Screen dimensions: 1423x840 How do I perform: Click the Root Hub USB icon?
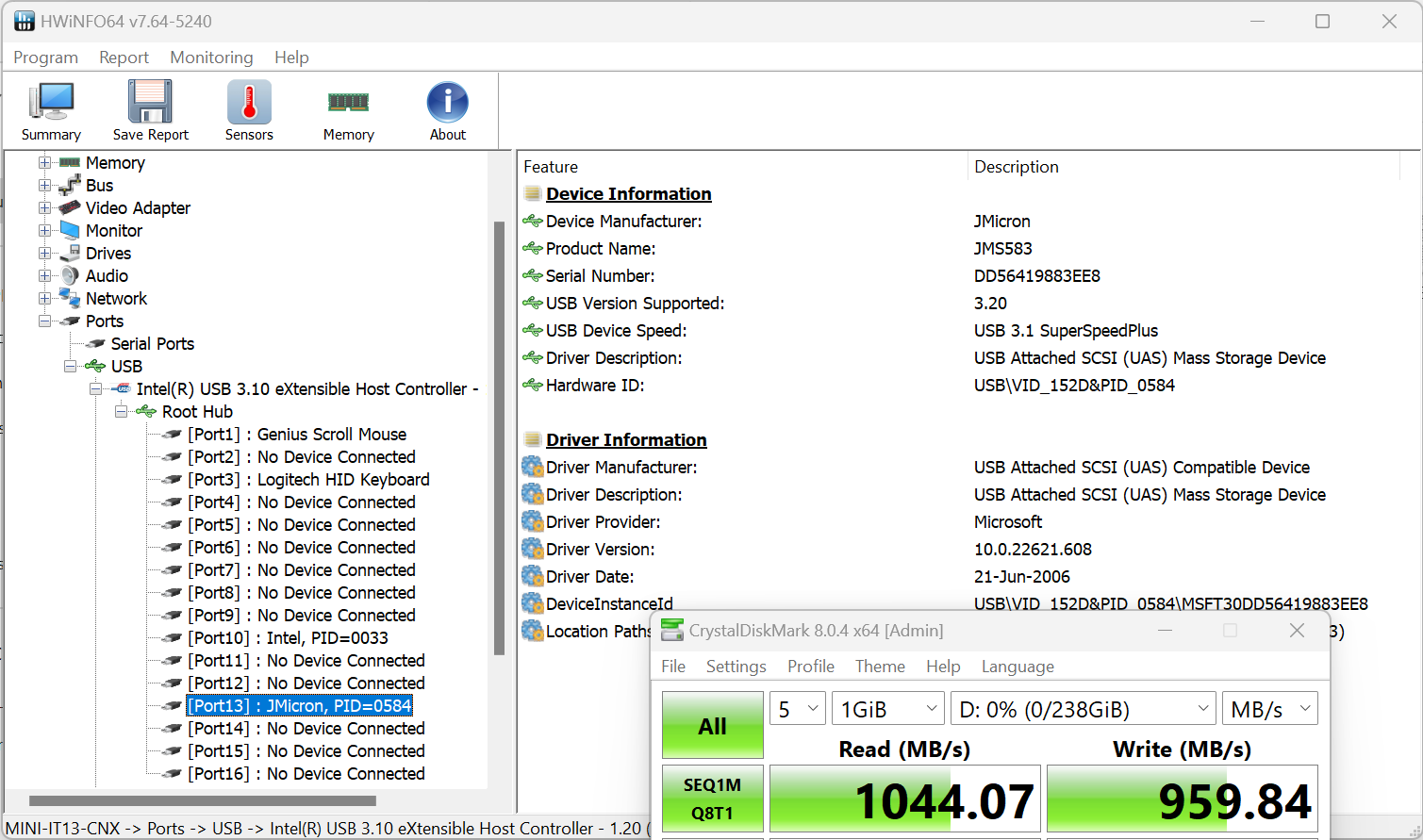click(146, 412)
